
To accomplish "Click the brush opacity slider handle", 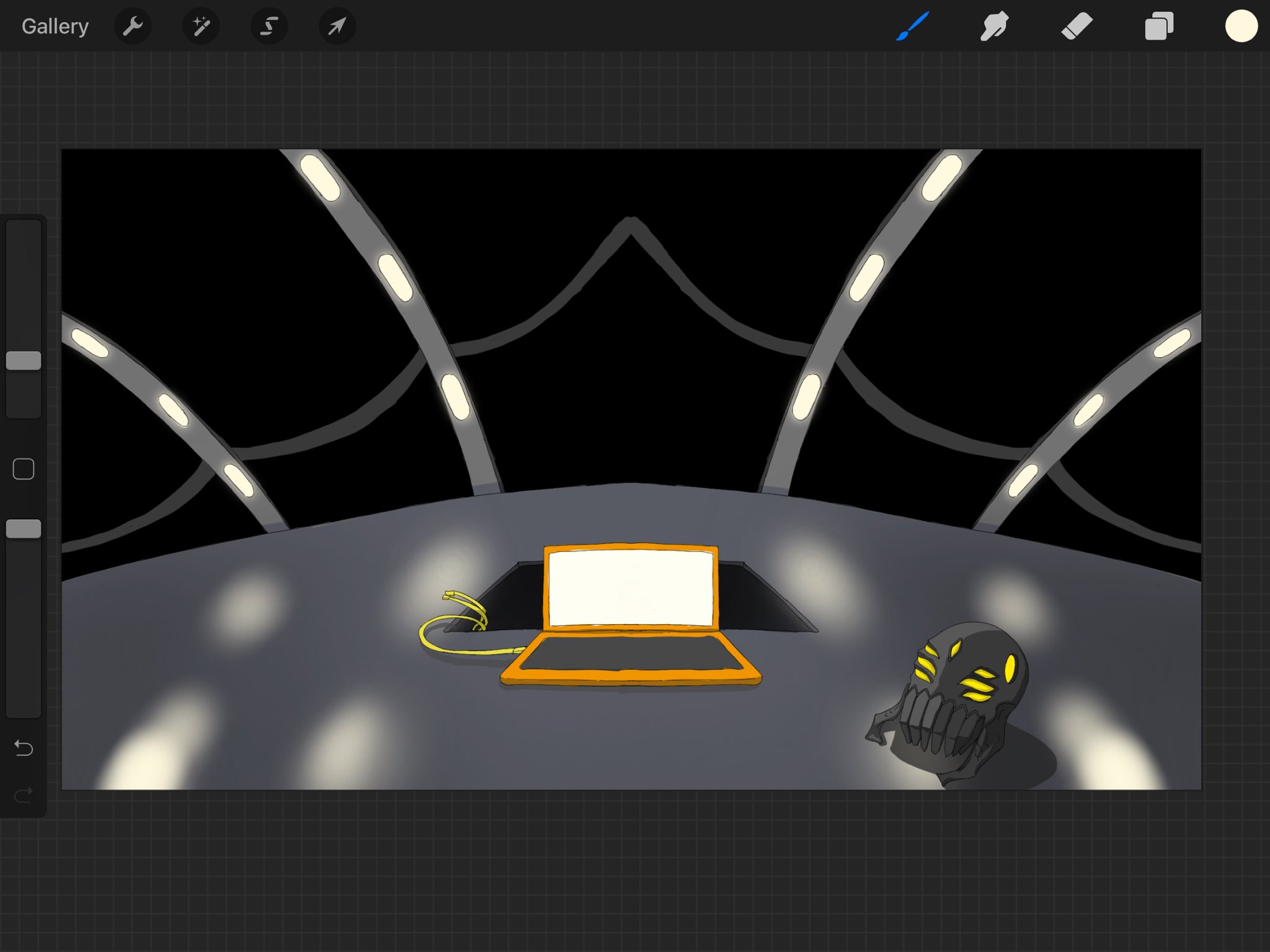I will point(24,529).
